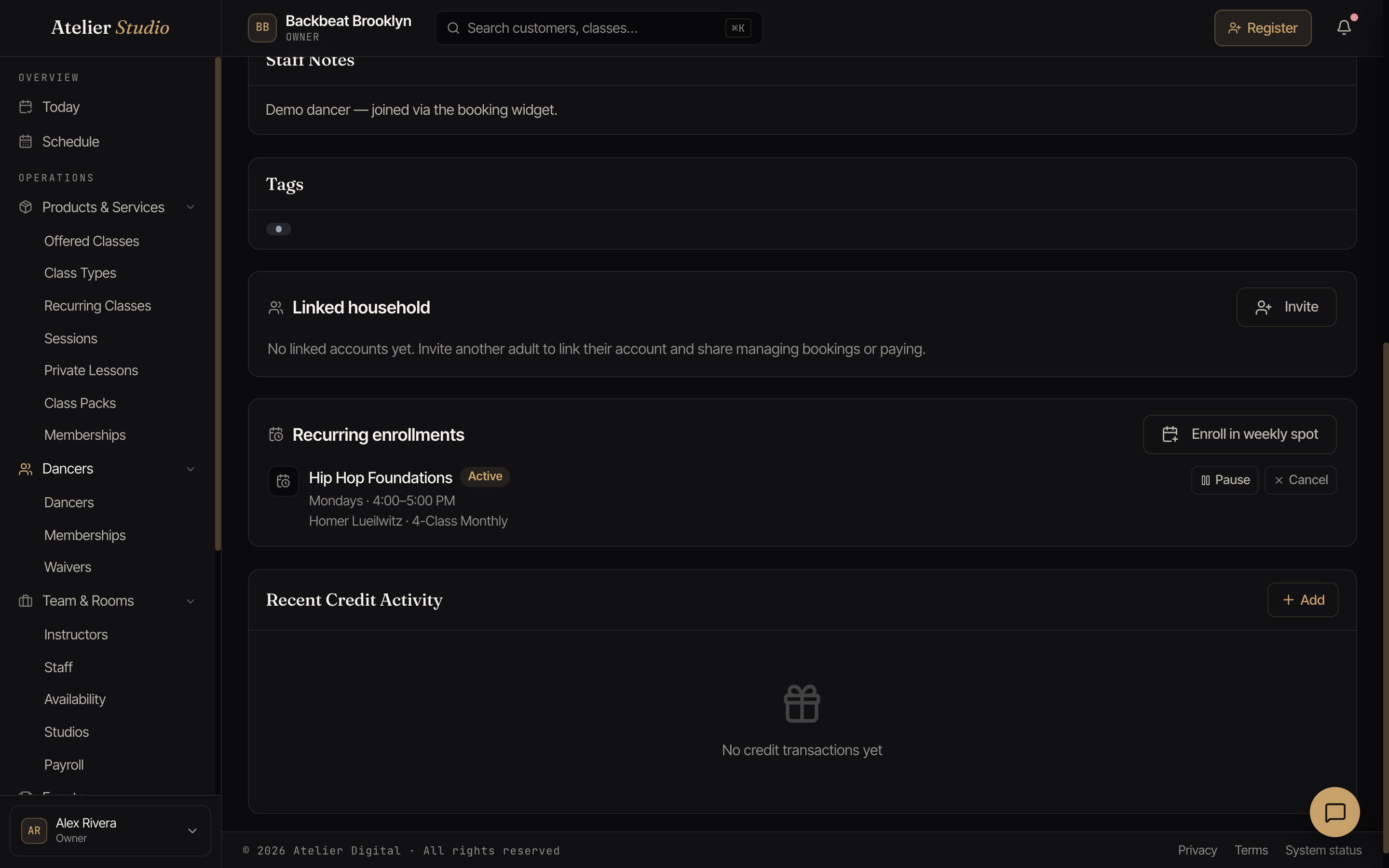The width and height of the screenshot is (1389, 868).
Task: Go to Waivers in the sidebar
Action: coord(68,567)
